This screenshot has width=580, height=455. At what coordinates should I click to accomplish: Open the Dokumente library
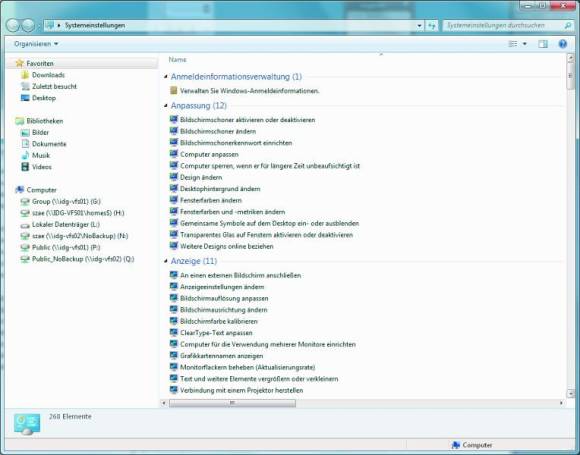49,144
